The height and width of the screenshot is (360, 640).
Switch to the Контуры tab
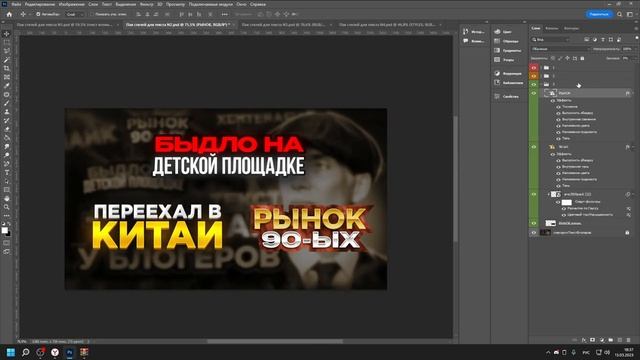click(571, 28)
